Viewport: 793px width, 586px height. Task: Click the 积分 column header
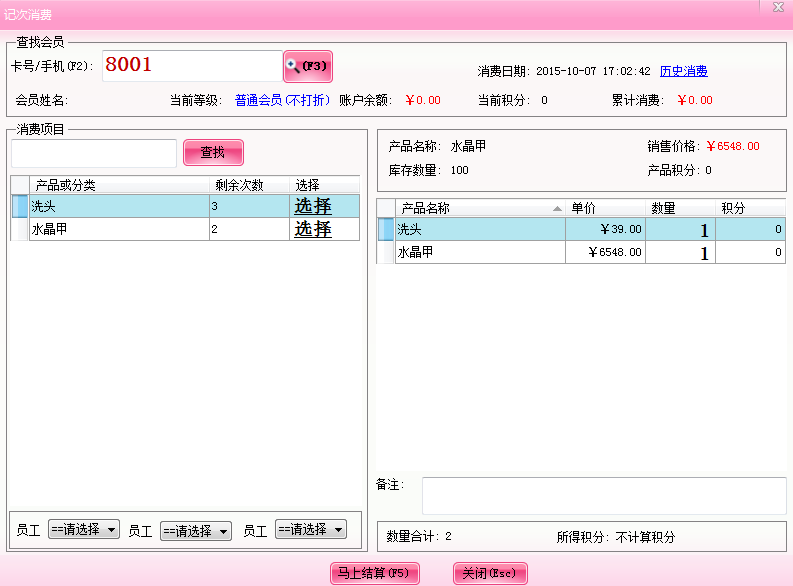point(750,208)
